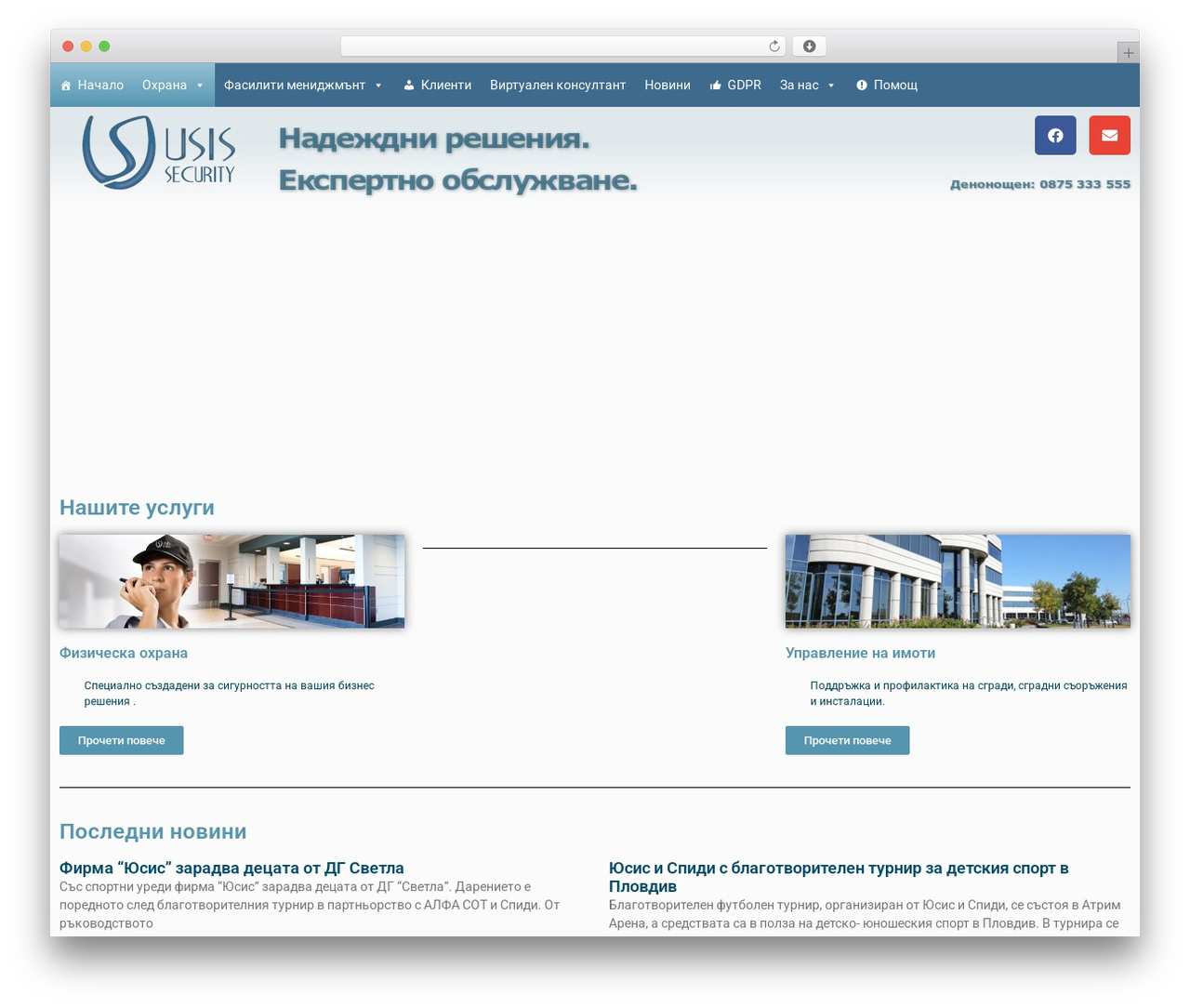Click the exclamation icon beside Помощ
The width and height of the screenshot is (1190, 1008).
862,86
